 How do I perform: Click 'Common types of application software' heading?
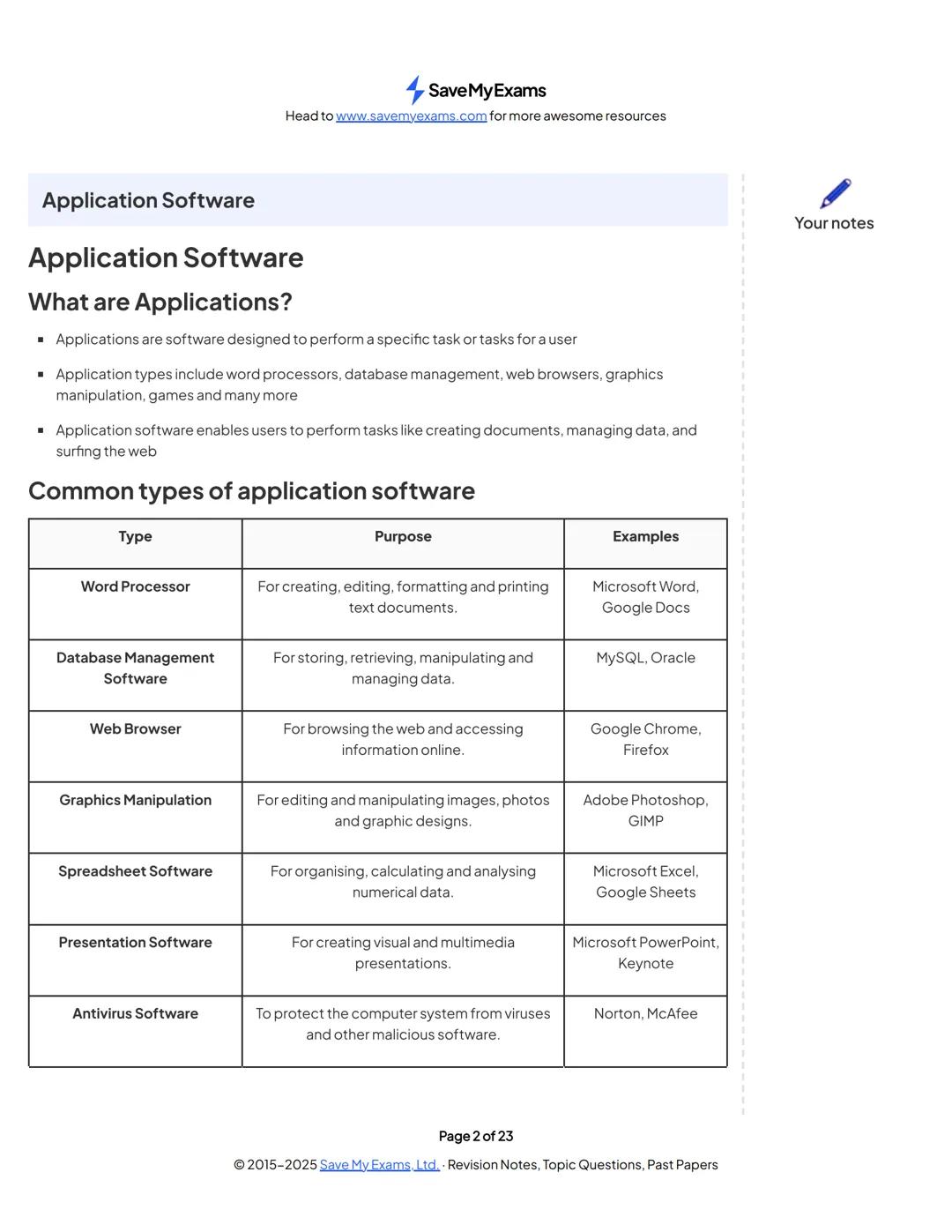251,490
